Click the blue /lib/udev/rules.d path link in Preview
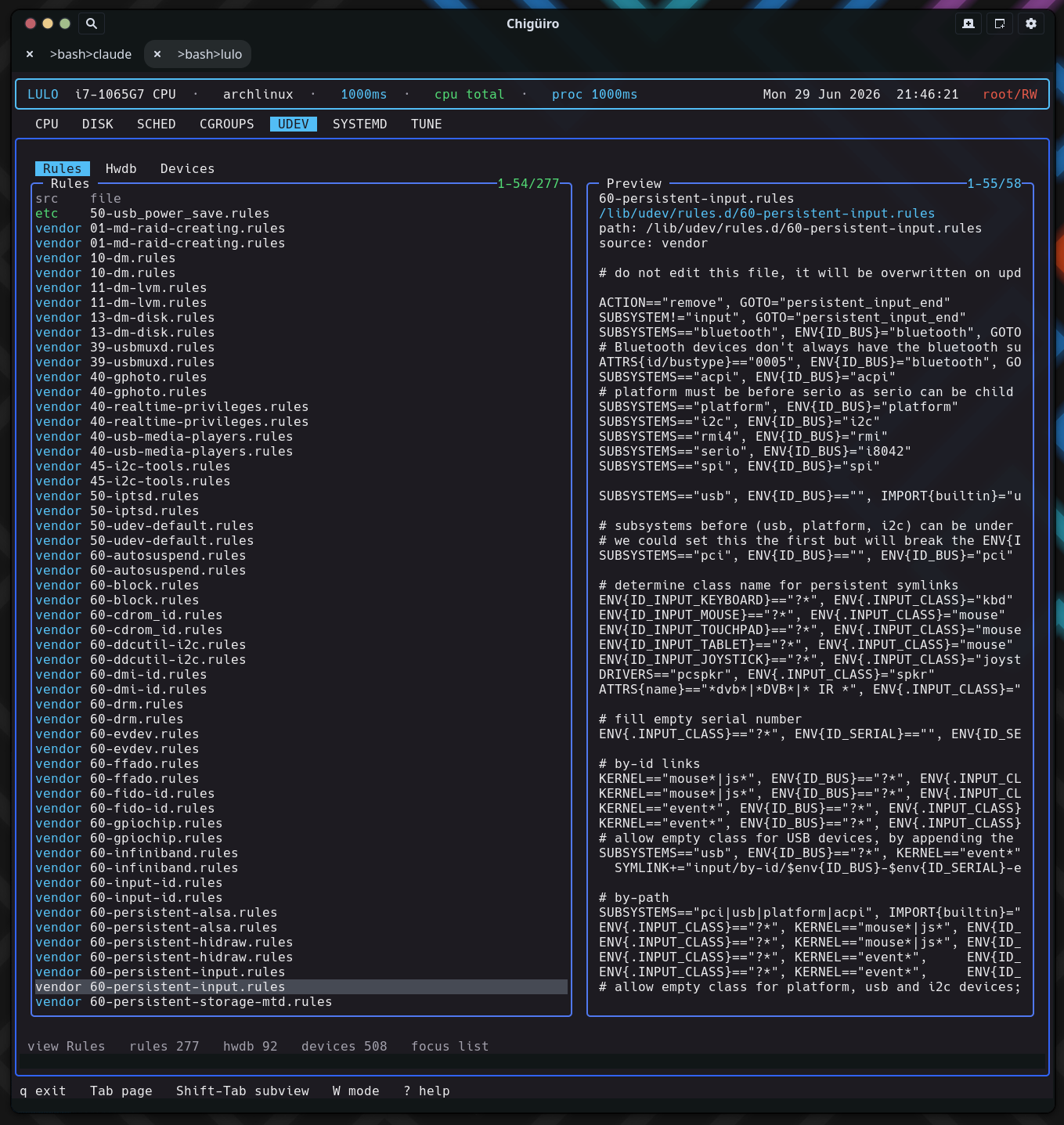The height and width of the screenshot is (1125, 1064). click(x=767, y=213)
